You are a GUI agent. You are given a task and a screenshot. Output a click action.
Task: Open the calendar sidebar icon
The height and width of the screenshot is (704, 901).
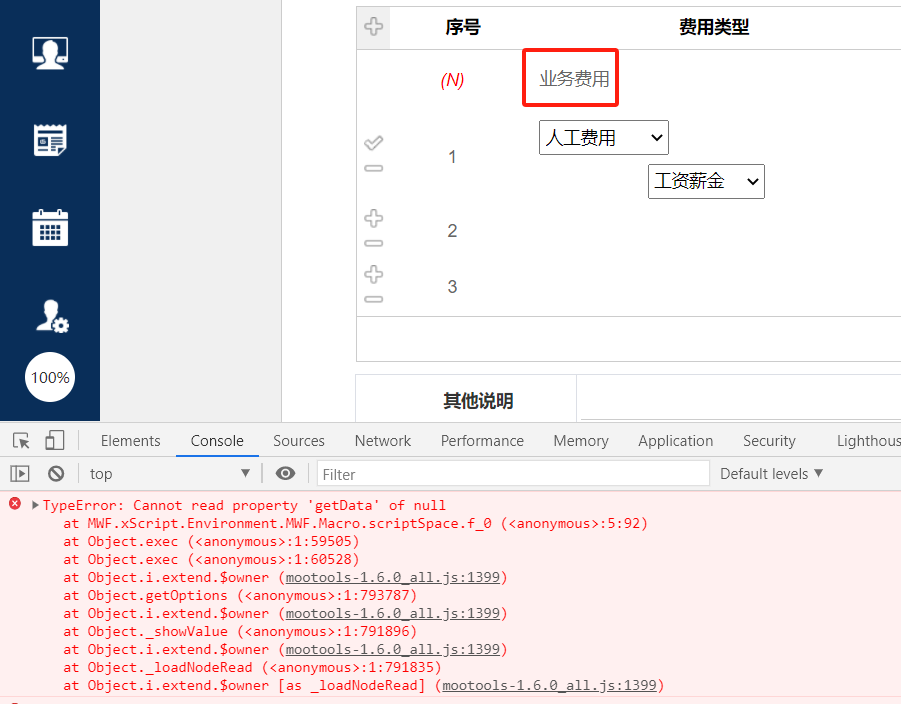(x=50, y=228)
